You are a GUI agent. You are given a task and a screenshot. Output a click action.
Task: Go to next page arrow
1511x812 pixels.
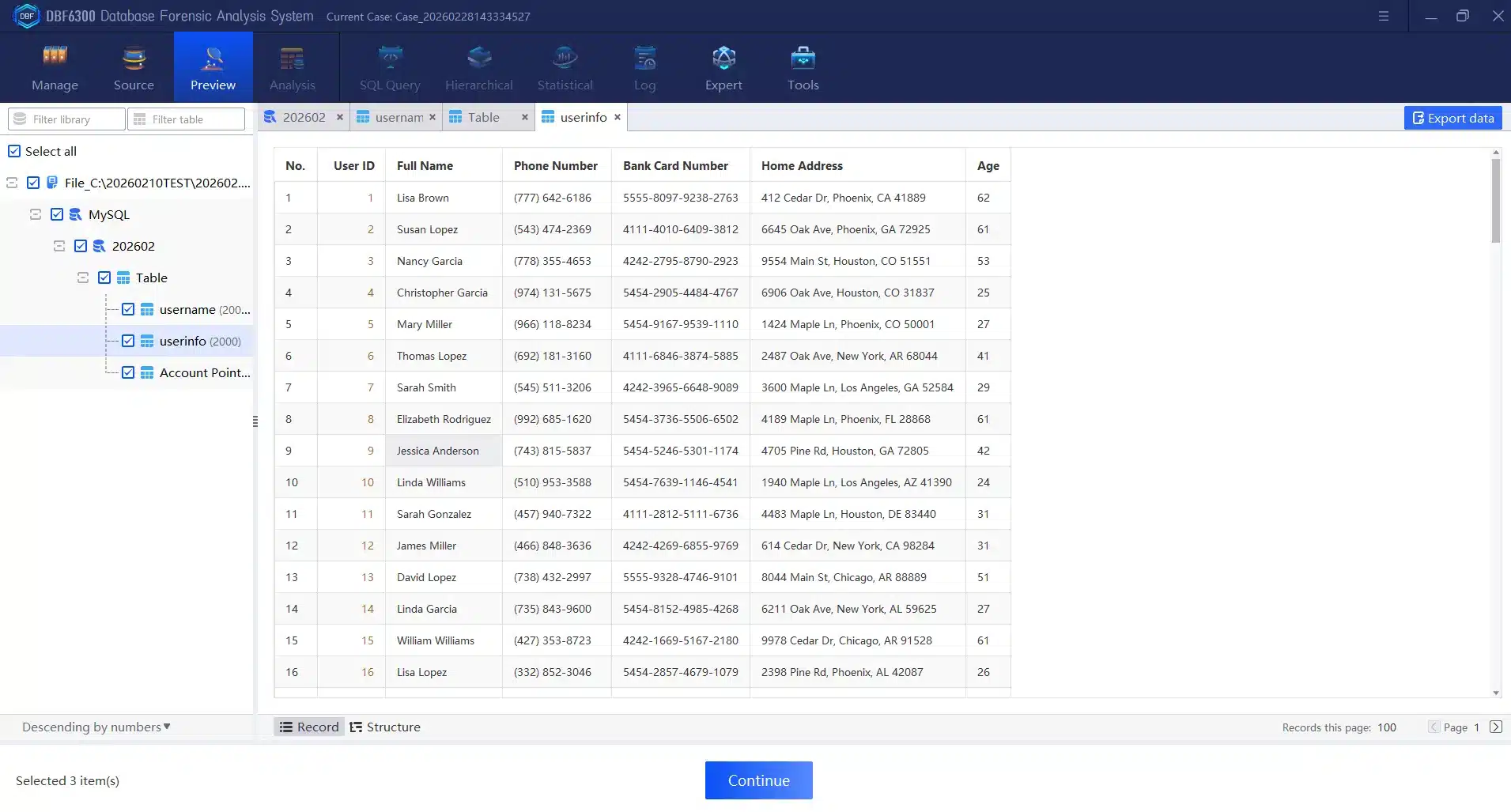click(1495, 727)
